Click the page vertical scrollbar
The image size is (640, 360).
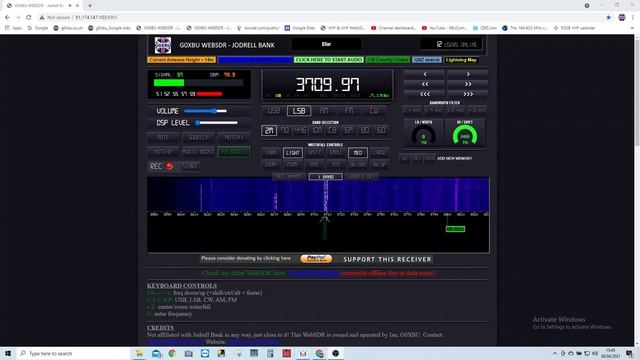point(637,190)
